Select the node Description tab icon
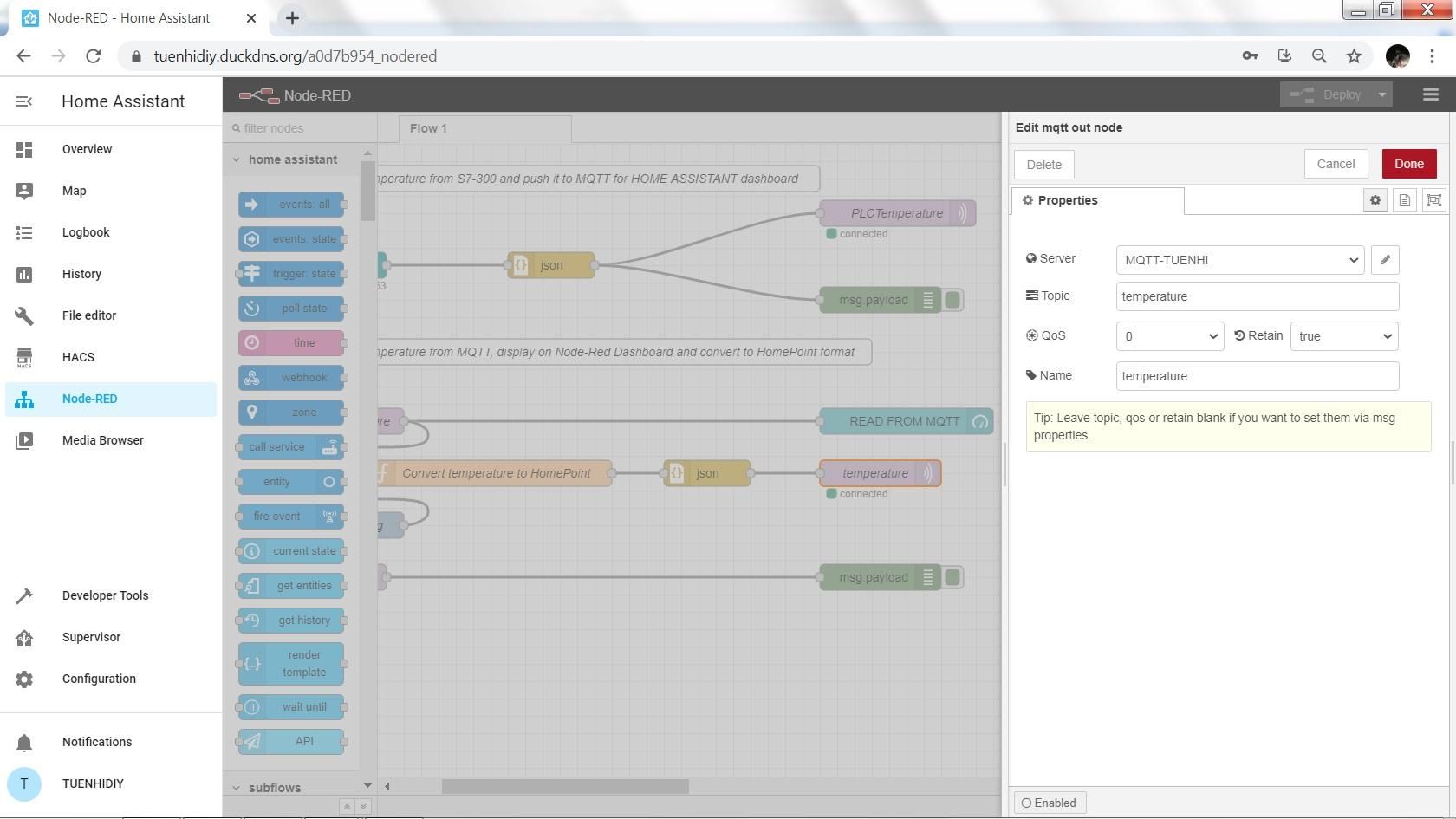 click(1404, 200)
